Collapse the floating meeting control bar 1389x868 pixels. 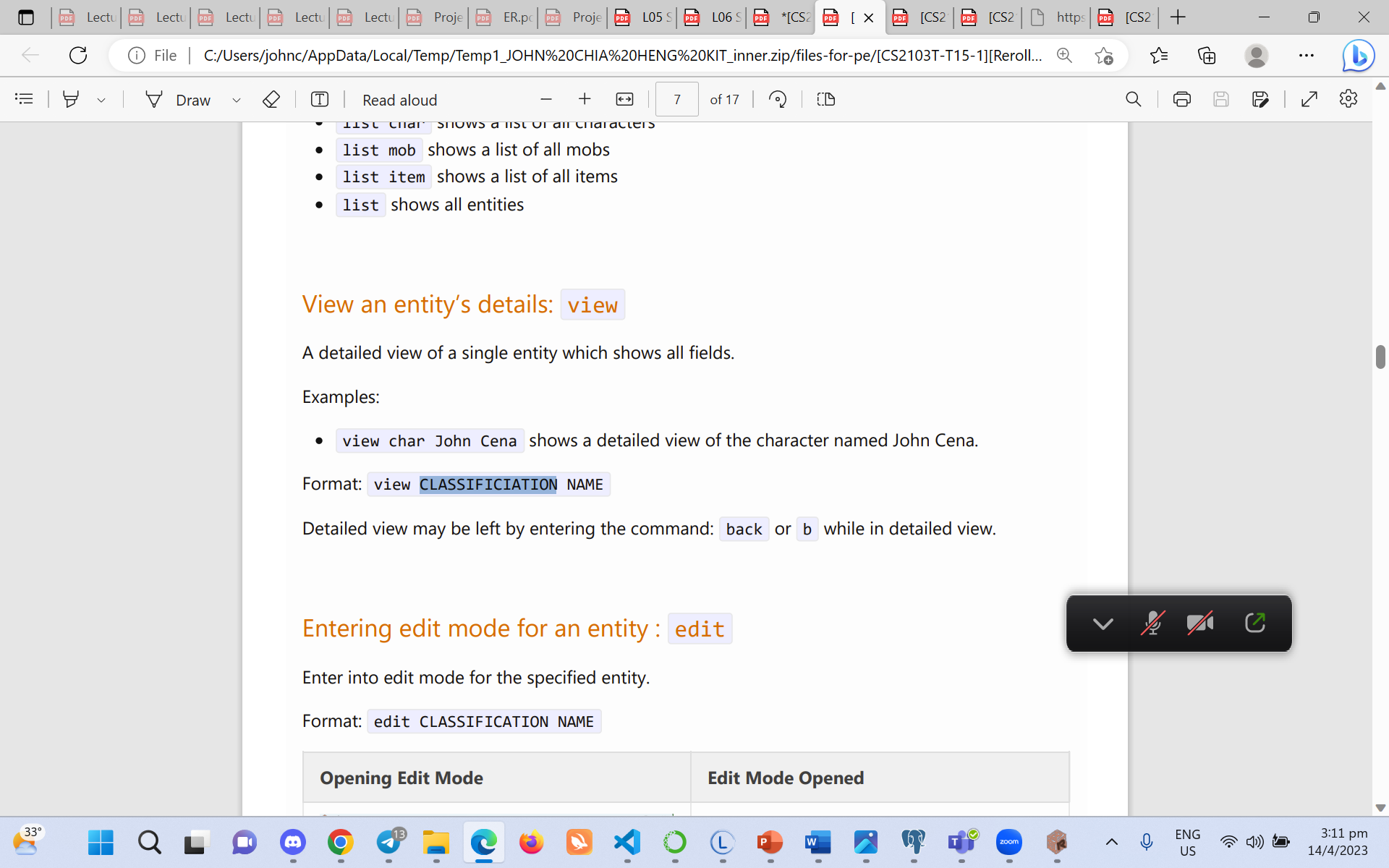point(1103,623)
